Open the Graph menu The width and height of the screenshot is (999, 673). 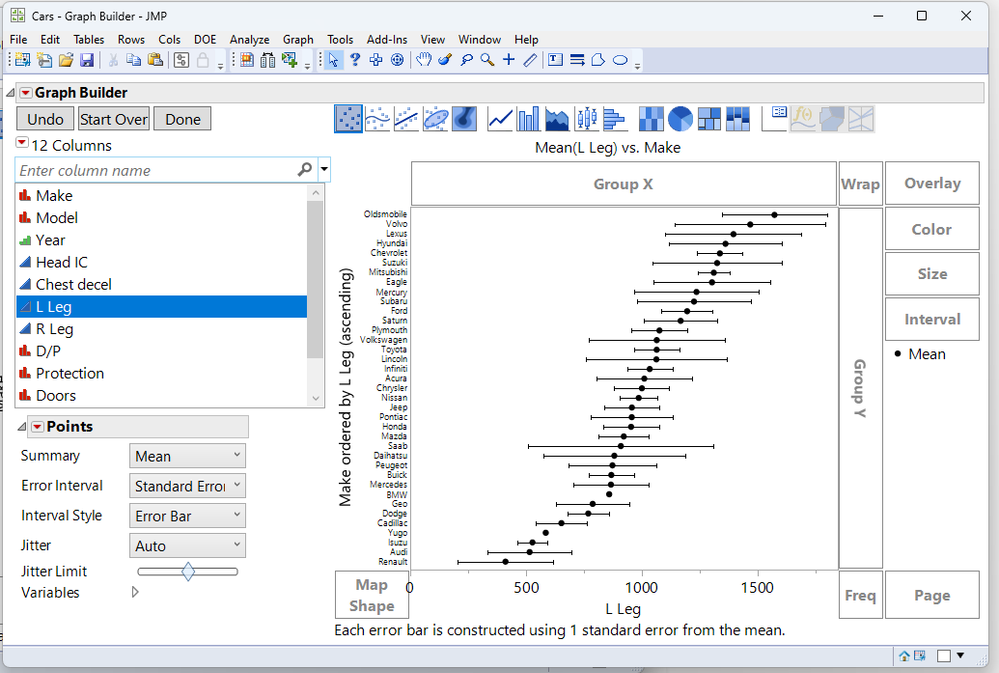[298, 40]
